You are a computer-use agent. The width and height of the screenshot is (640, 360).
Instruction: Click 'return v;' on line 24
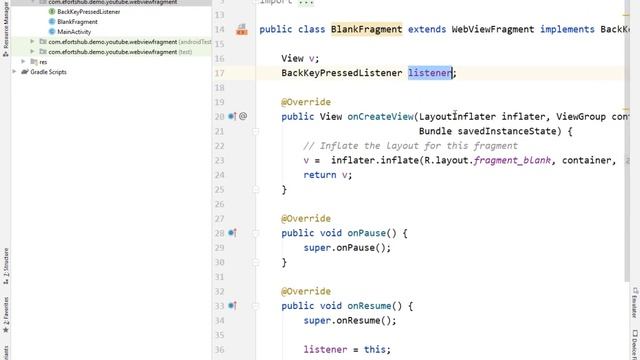(327, 175)
